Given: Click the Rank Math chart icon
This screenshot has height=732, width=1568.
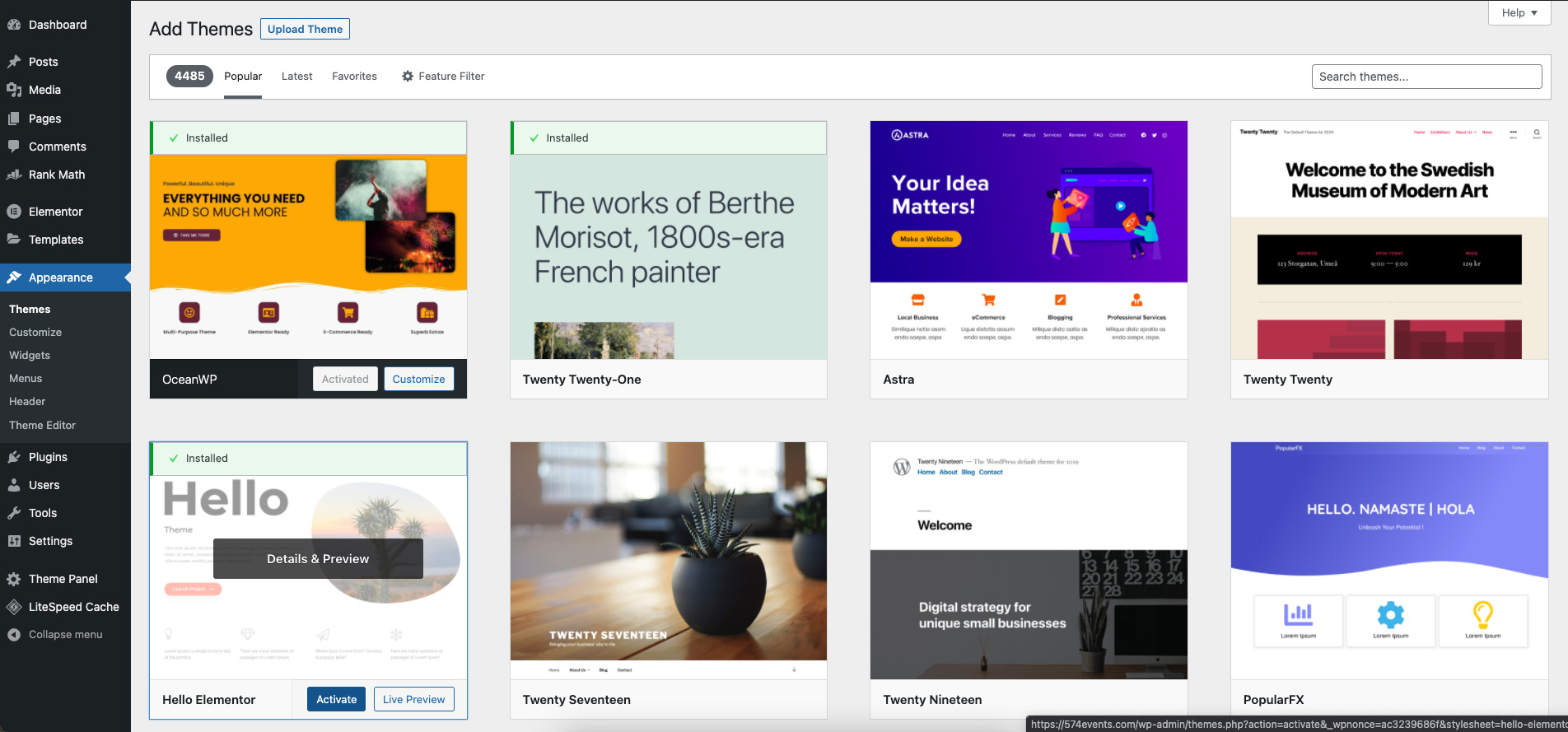Looking at the screenshot, I should (14, 175).
